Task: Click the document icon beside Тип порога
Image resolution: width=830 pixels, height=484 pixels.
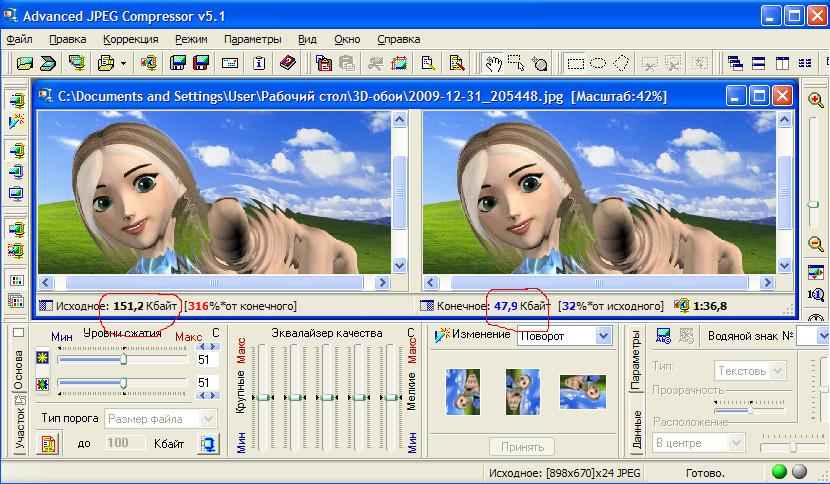Action: [x=48, y=444]
